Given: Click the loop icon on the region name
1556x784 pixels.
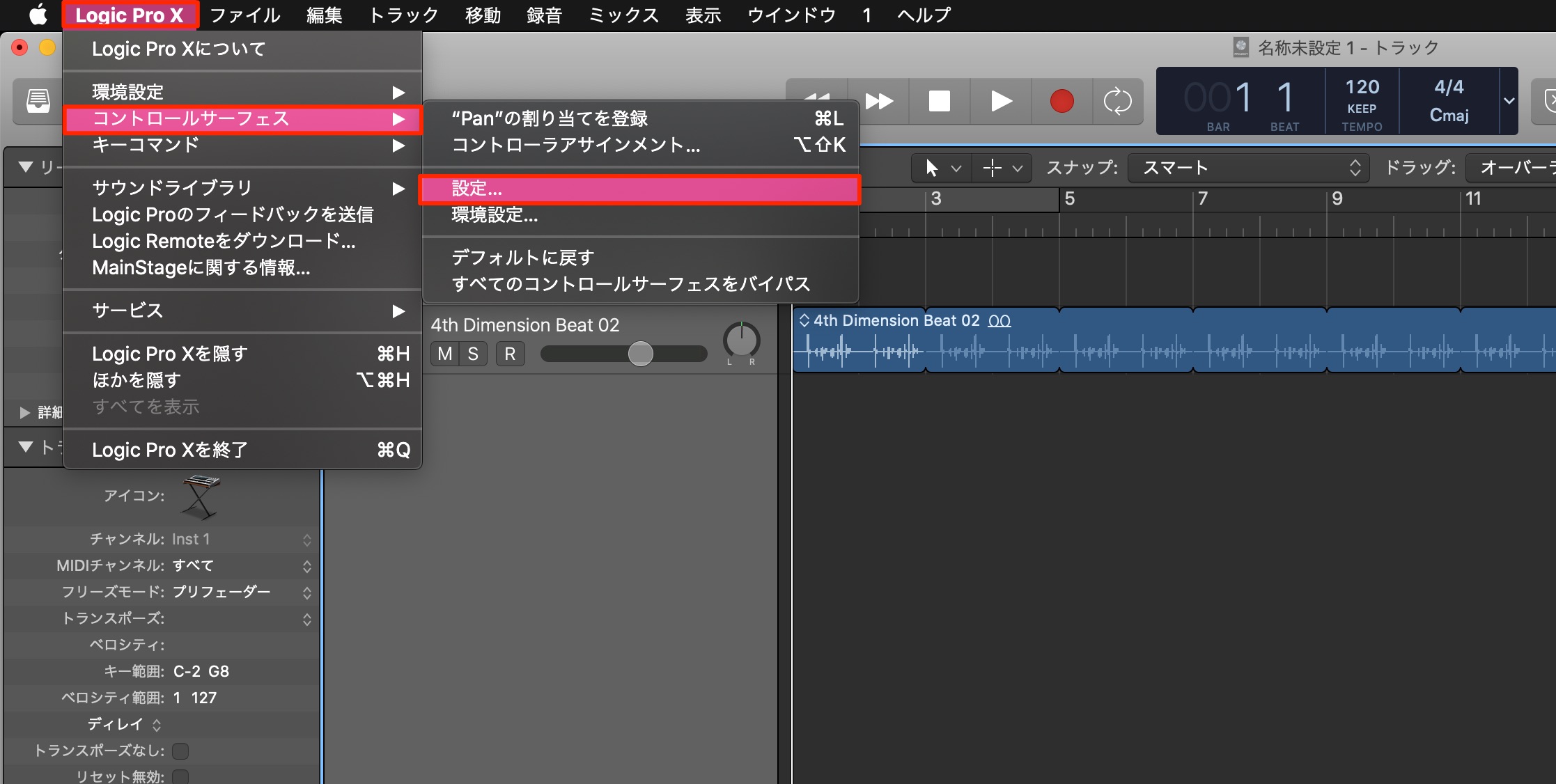Looking at the screenshot, I should click(x=999, y=321).
